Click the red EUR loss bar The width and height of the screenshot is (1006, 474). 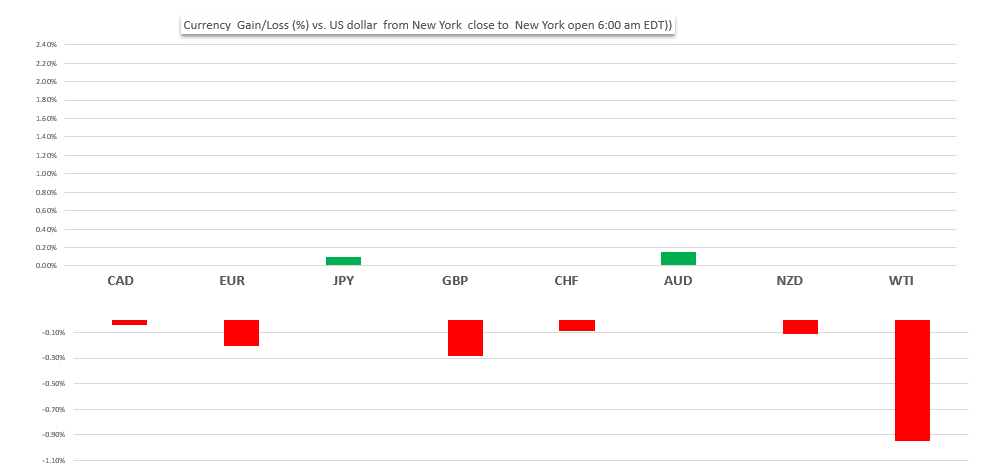[x=241, y=333]
